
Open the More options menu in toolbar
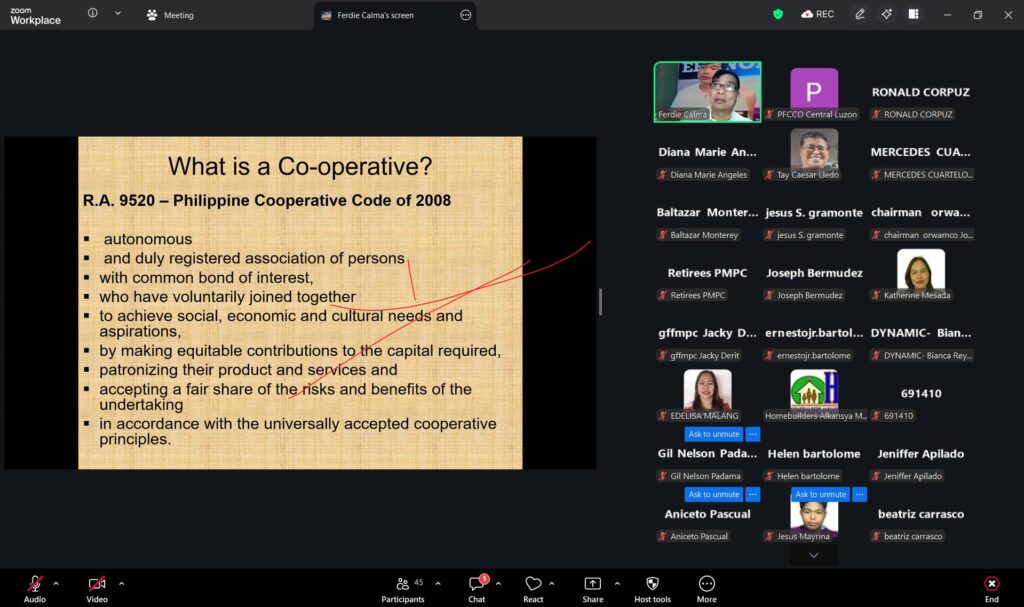tap(707, 584)
